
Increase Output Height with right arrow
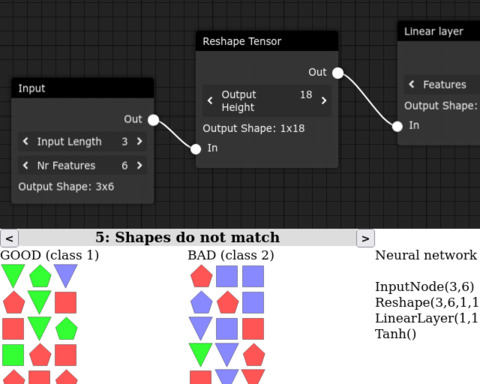pyautogui.click(x=324, y=101)
